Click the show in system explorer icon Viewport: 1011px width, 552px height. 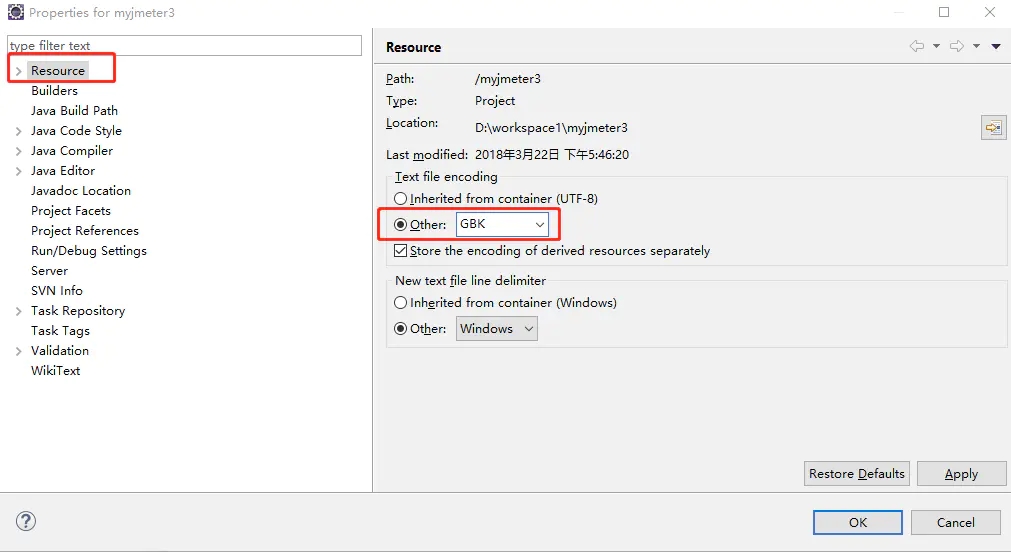[x=993, y=128]
